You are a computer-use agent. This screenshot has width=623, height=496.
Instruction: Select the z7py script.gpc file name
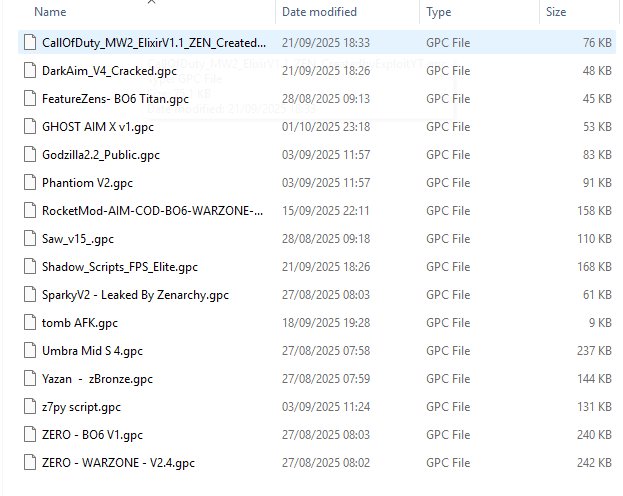click(x=81, y=407)
